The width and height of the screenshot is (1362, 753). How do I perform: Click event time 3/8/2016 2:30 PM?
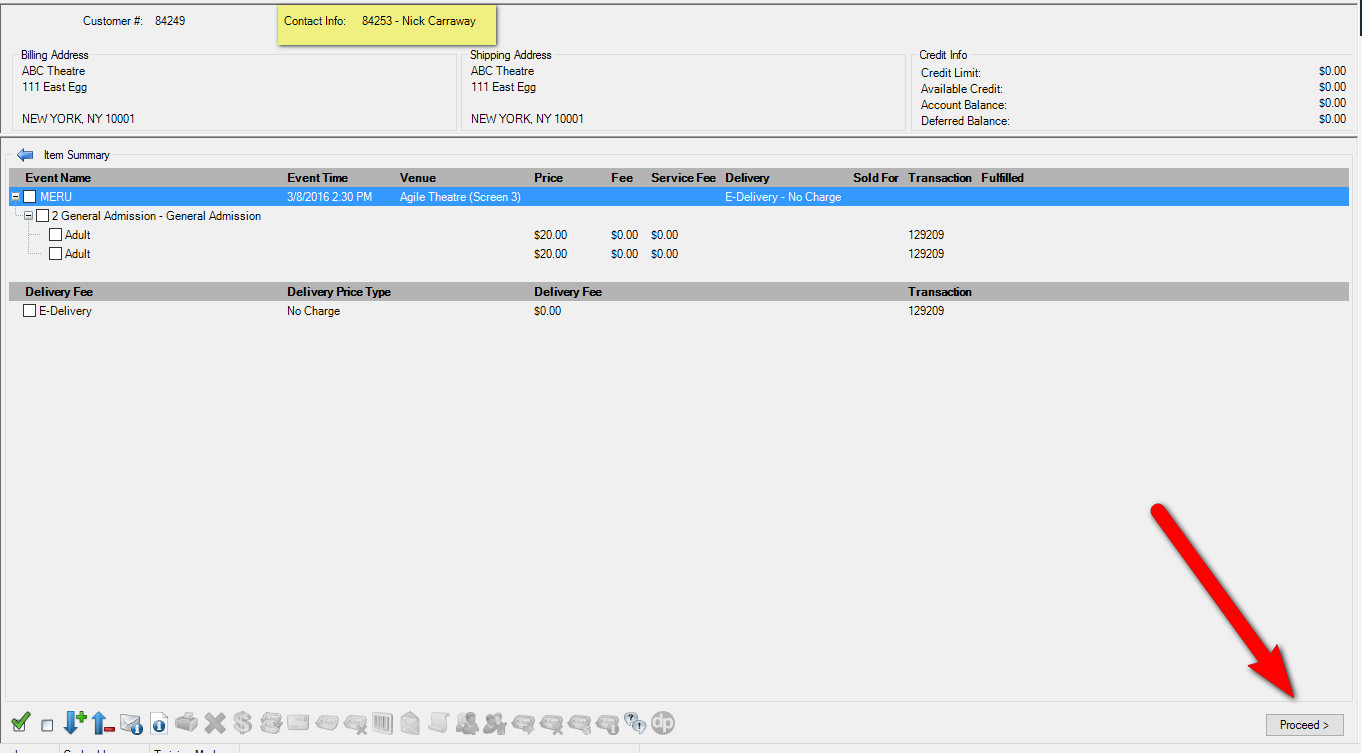click(330, 197)
